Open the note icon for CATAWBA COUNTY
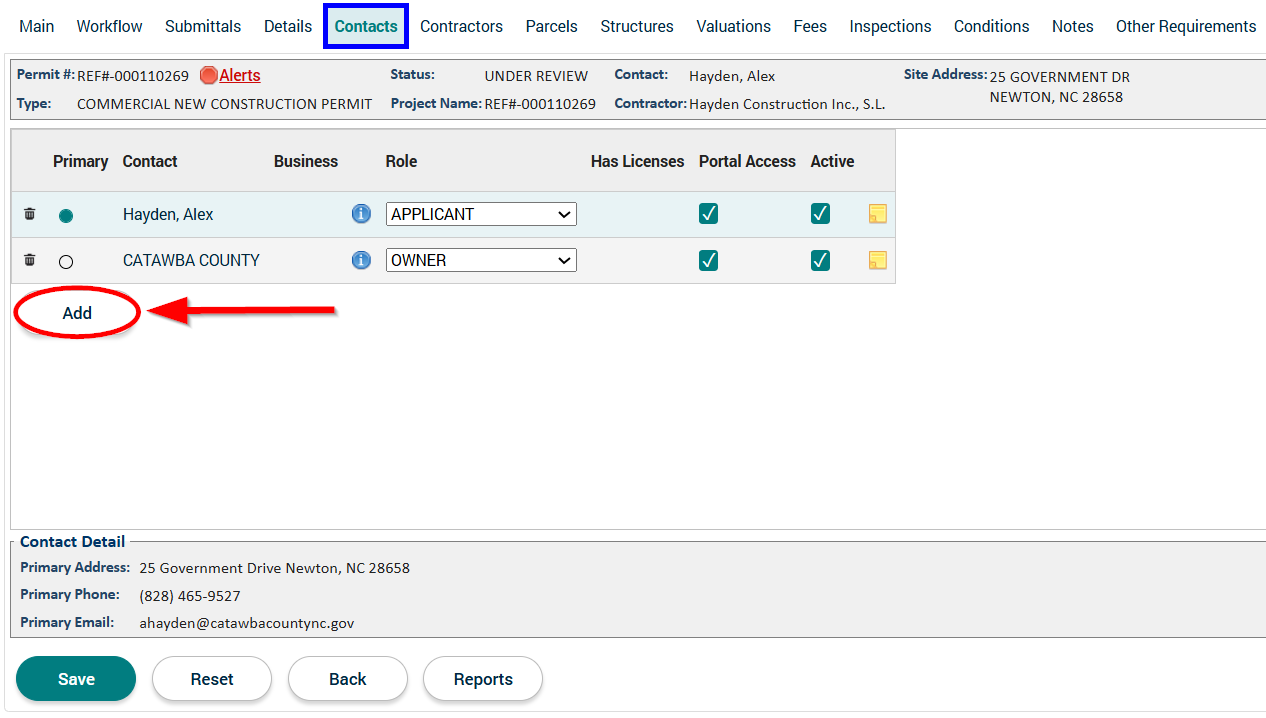 click(877, 260)
